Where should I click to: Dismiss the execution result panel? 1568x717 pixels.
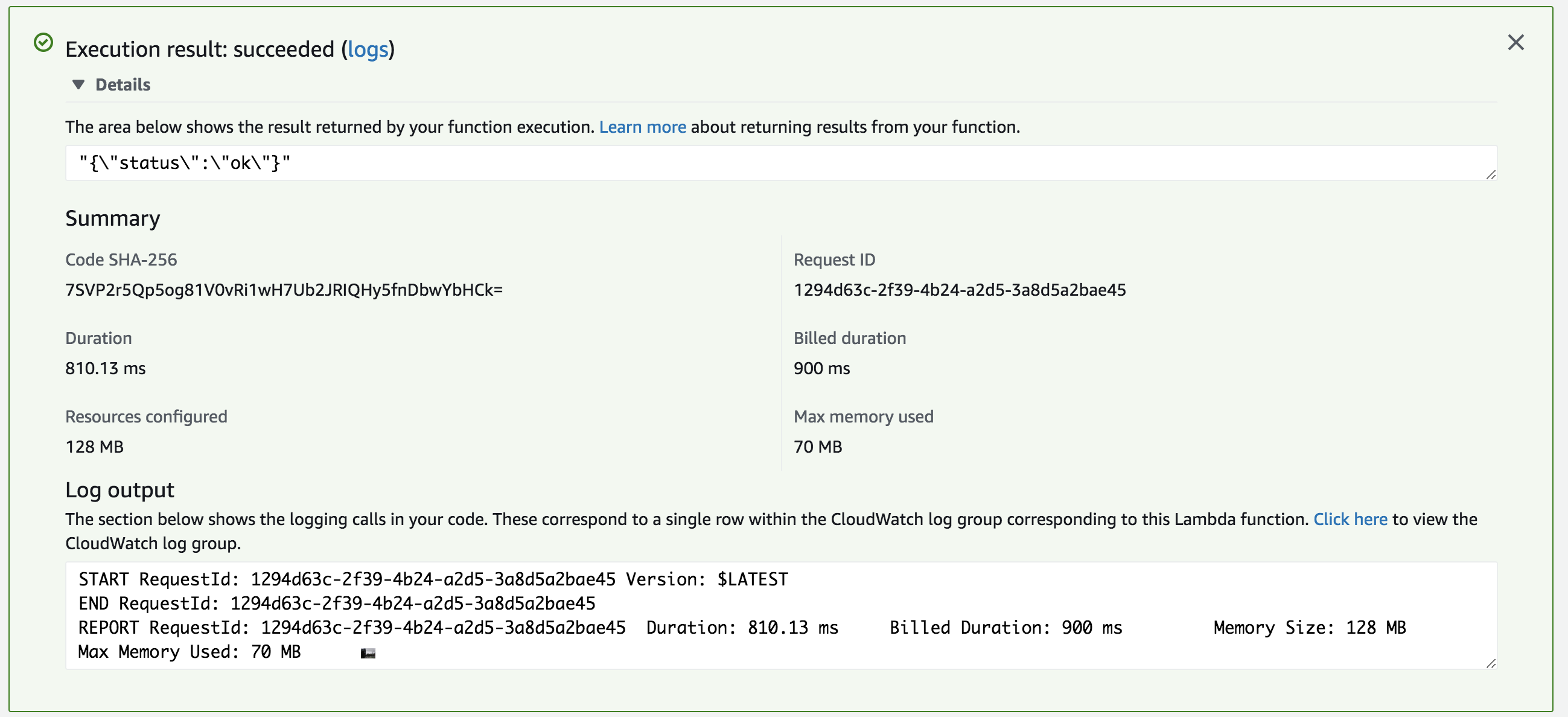click(1515, 43)
